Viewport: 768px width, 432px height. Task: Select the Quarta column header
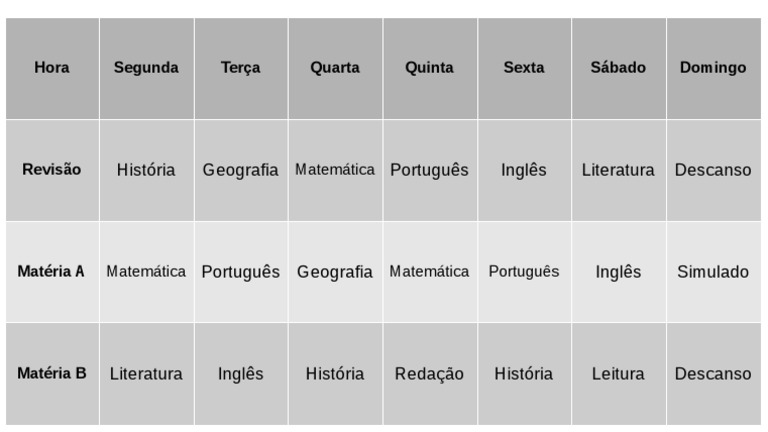(x=335, y=68)
